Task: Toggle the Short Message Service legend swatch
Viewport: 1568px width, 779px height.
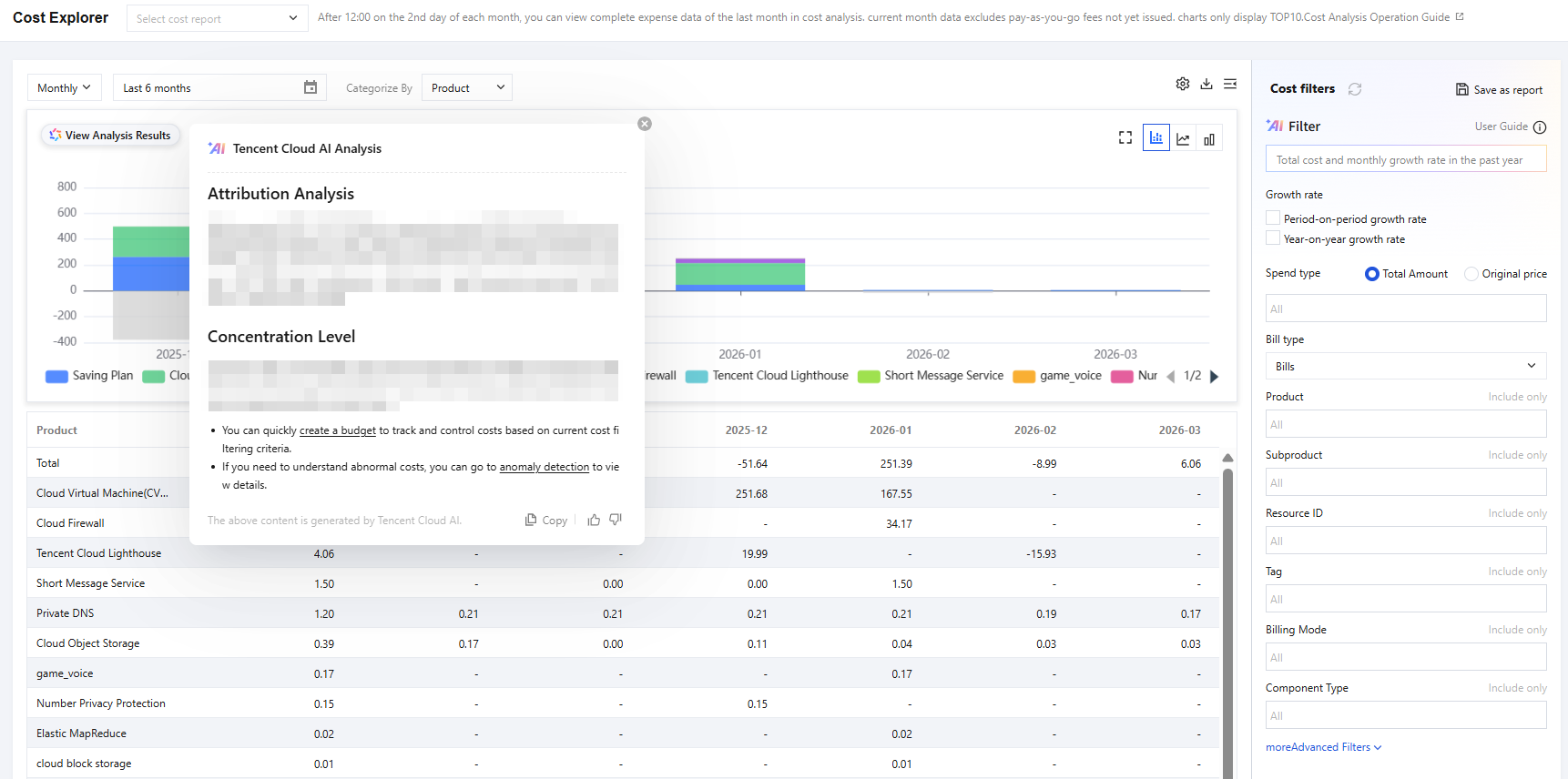Action: 869,377
